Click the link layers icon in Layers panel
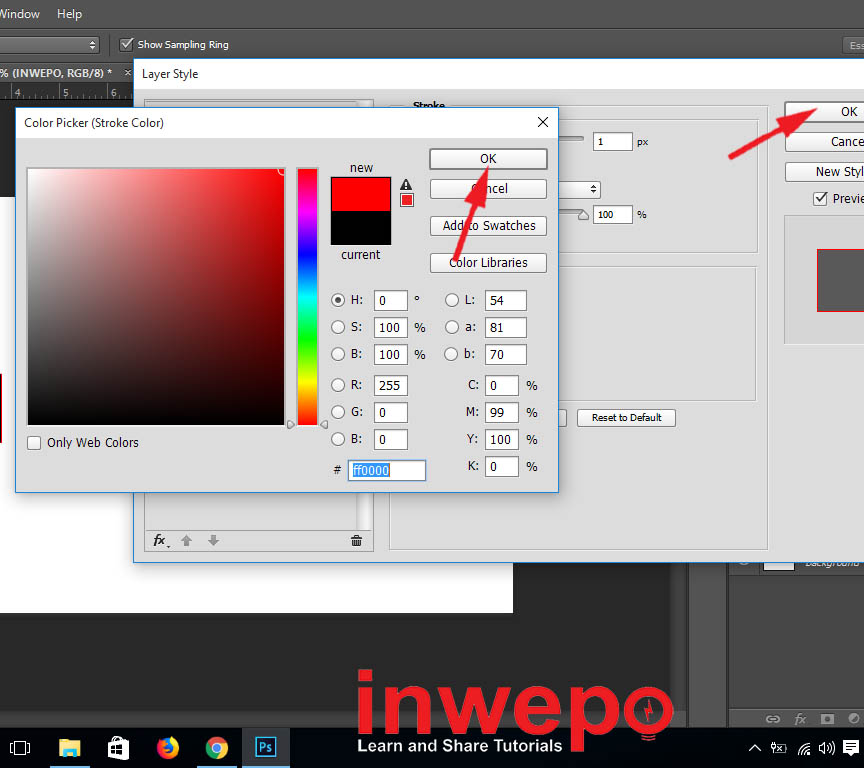The width and height of the screenshot is (864, 768). 773,718
